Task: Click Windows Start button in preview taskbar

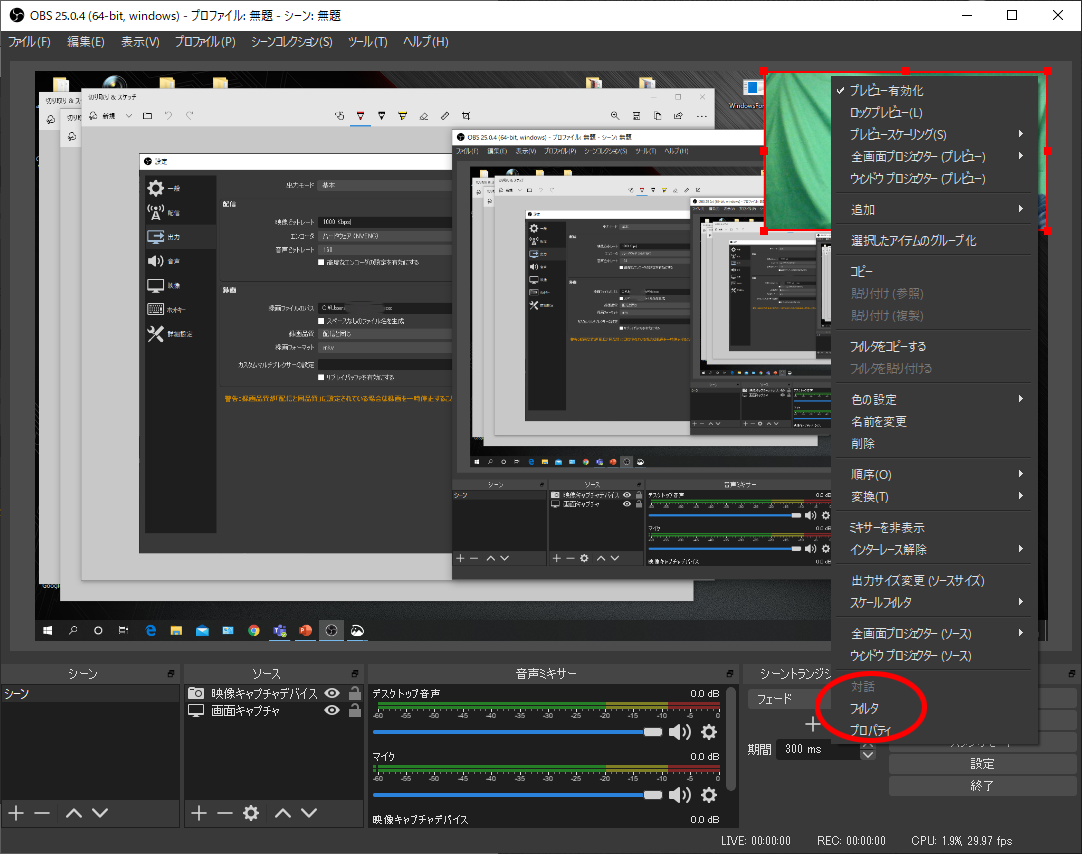Action: pyautogui.click(x=48, y=630)
